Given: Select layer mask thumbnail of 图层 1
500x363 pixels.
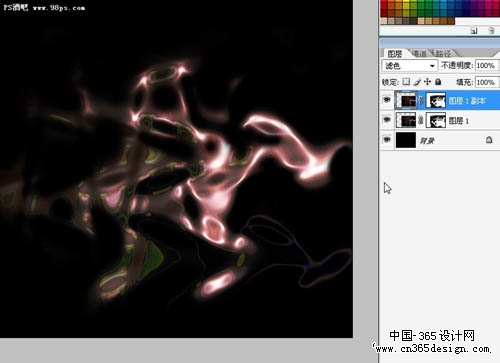Looking at the screenshot, I should pyautogui.click(x=436, y=120).
